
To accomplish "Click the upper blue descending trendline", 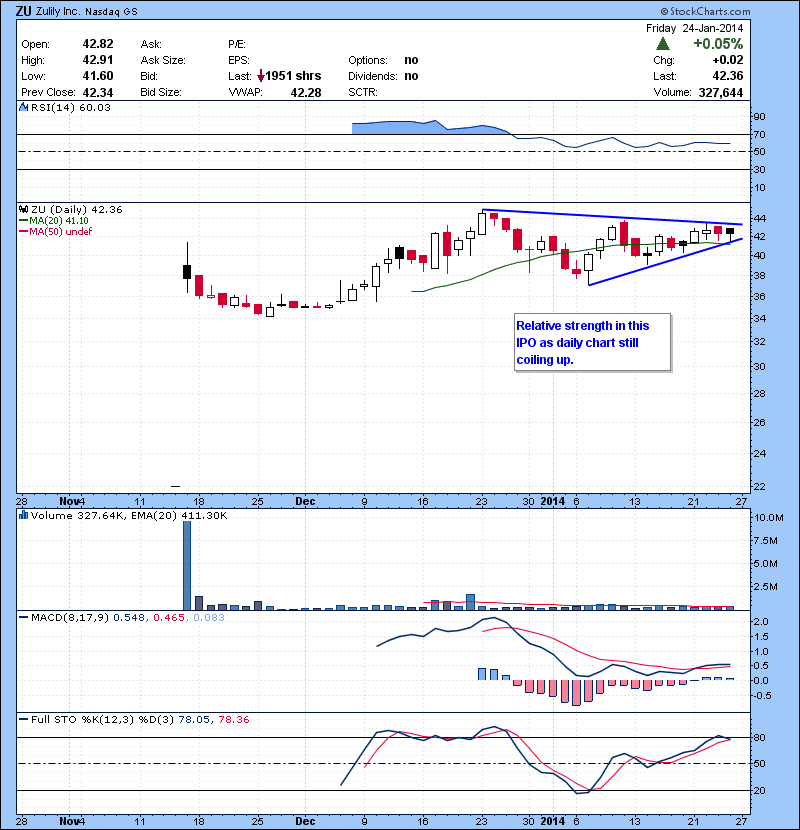I will (613, 217).
